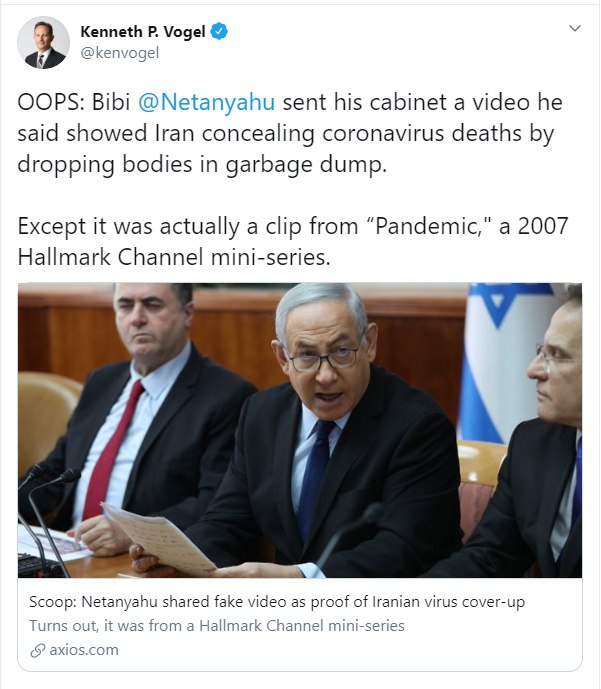Click the blue verified badge

(219, 32)
